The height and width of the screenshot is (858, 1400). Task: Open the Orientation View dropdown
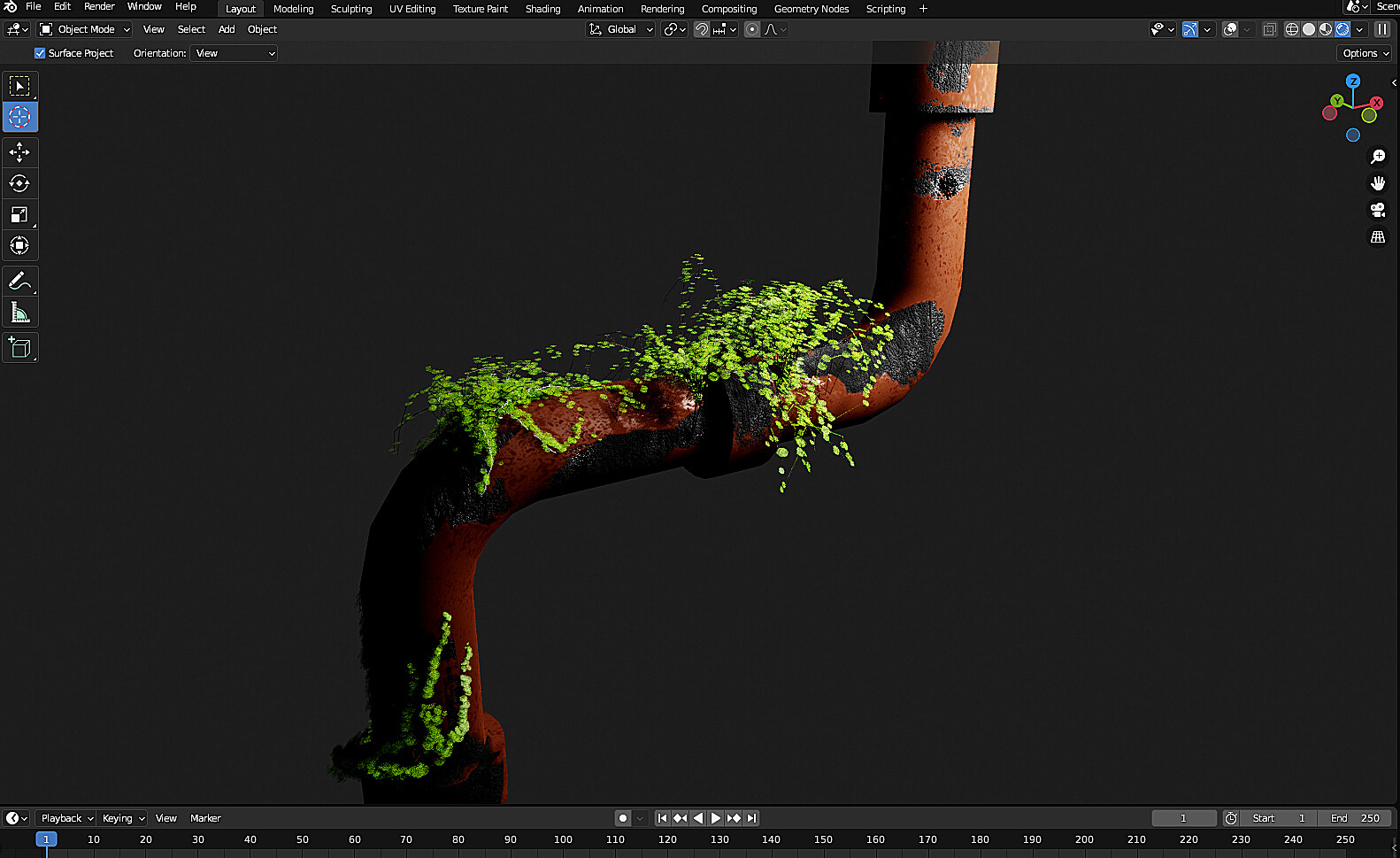pos(234,53)
